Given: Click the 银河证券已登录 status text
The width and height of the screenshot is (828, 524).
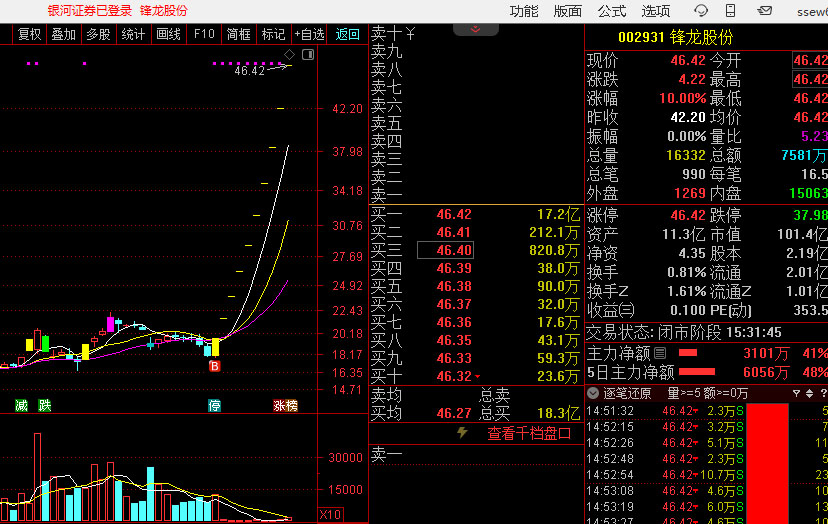Looking at the screenshot, I should point(89,11).
